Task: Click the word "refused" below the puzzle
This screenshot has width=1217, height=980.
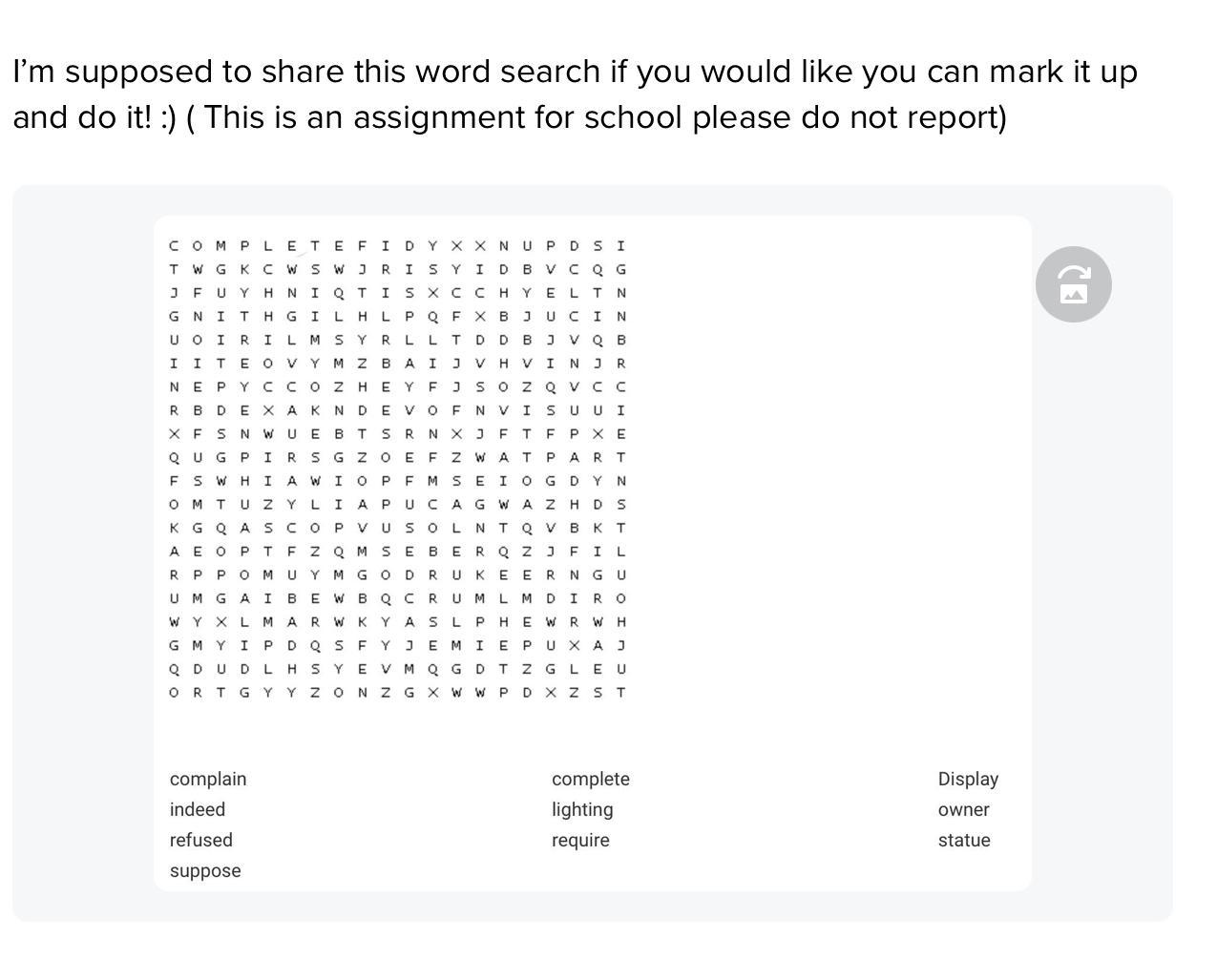Action: [x=200, y=840]
